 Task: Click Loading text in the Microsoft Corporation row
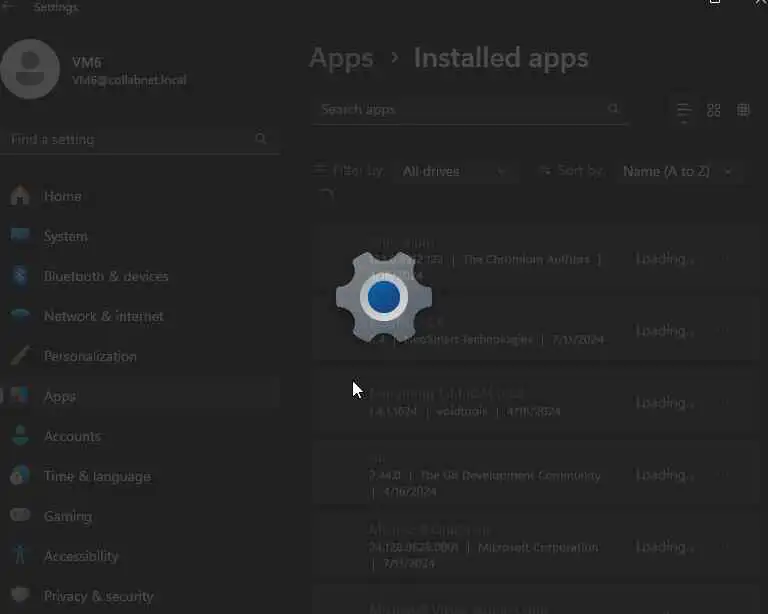(665, 547)
